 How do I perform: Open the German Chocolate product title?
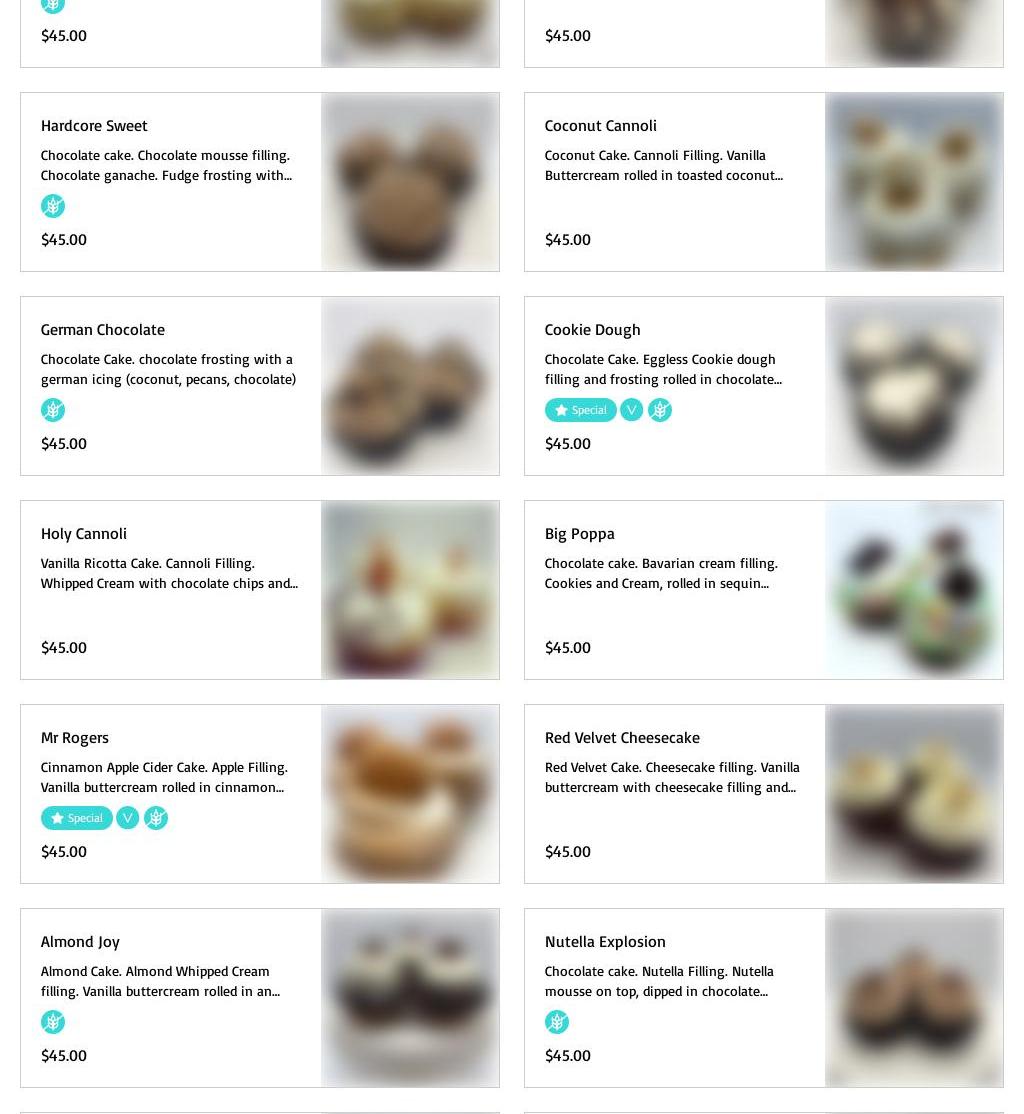(x=102, y=330)
